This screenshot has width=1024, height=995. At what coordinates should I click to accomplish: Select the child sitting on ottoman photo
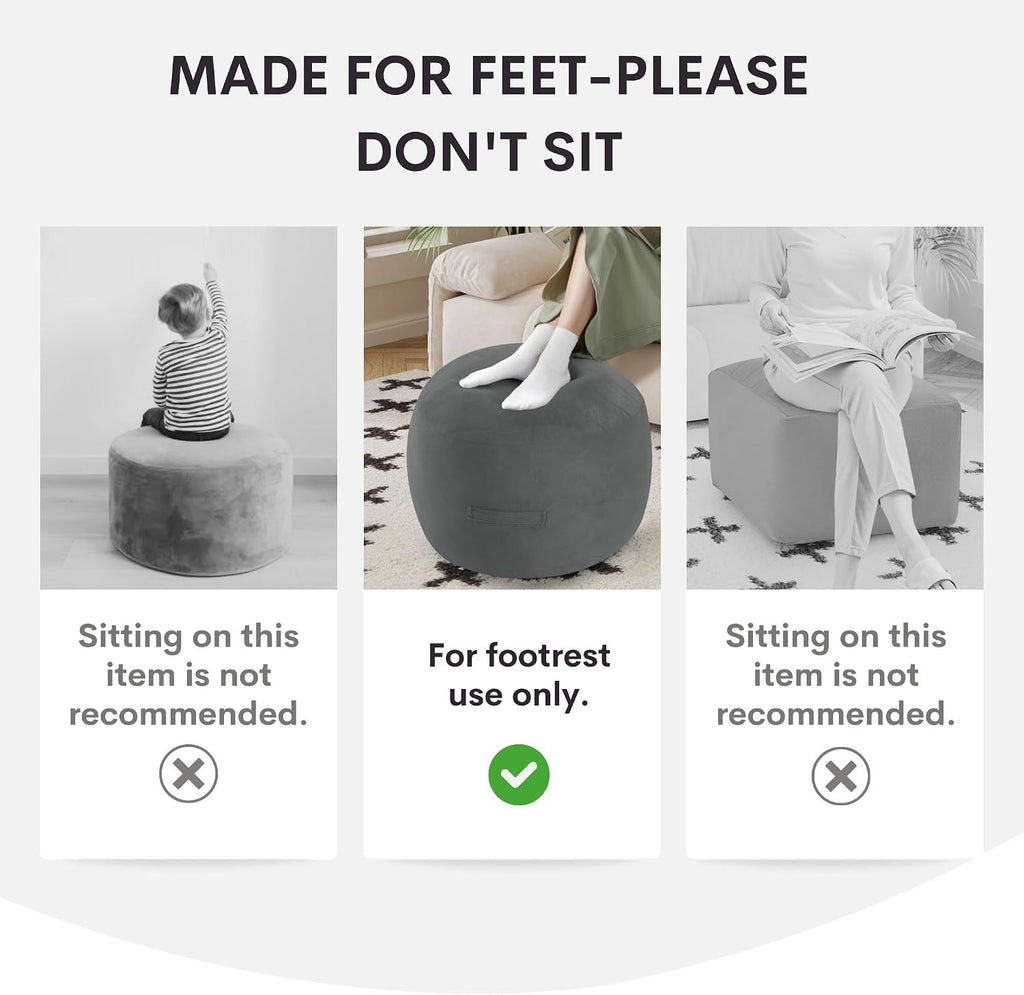tap(189, 407)
